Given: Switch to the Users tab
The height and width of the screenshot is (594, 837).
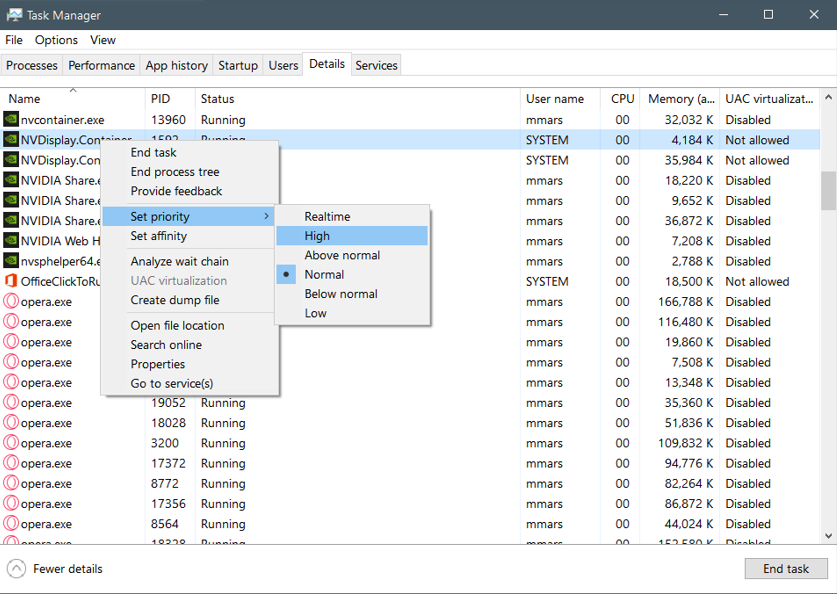Looking at the screenshot, I should [x=283, y=65].
